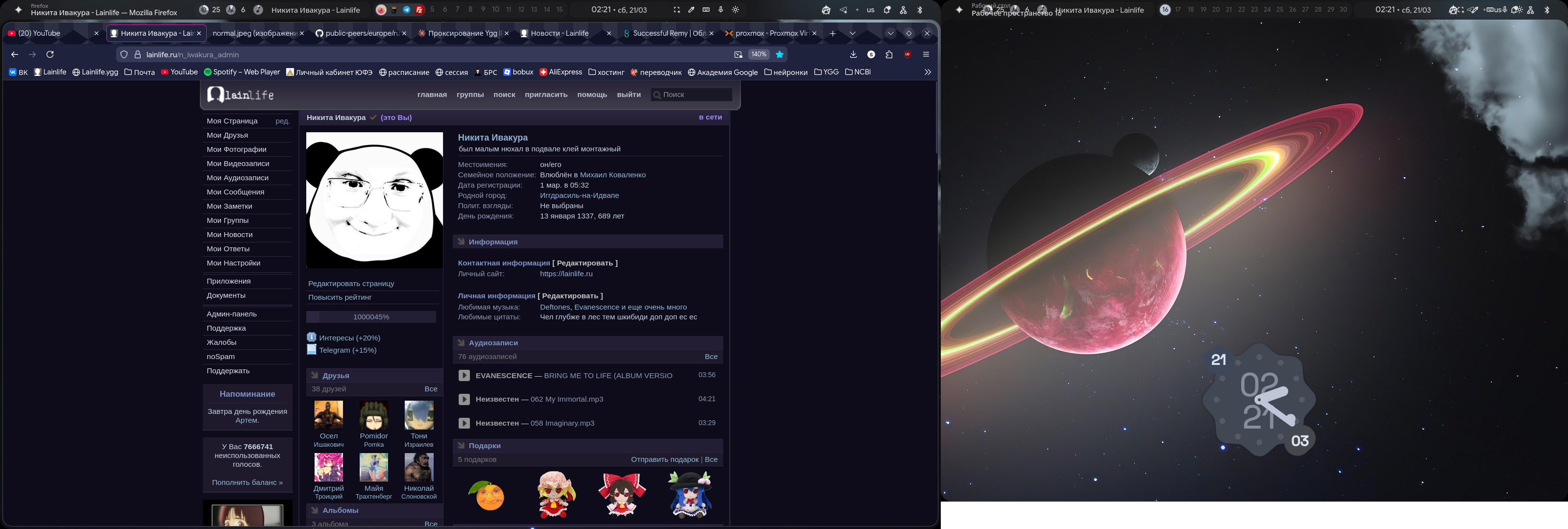The width and height of the screenshot is (1568, 529).
Task: Reload the current page
Action: 50,55
